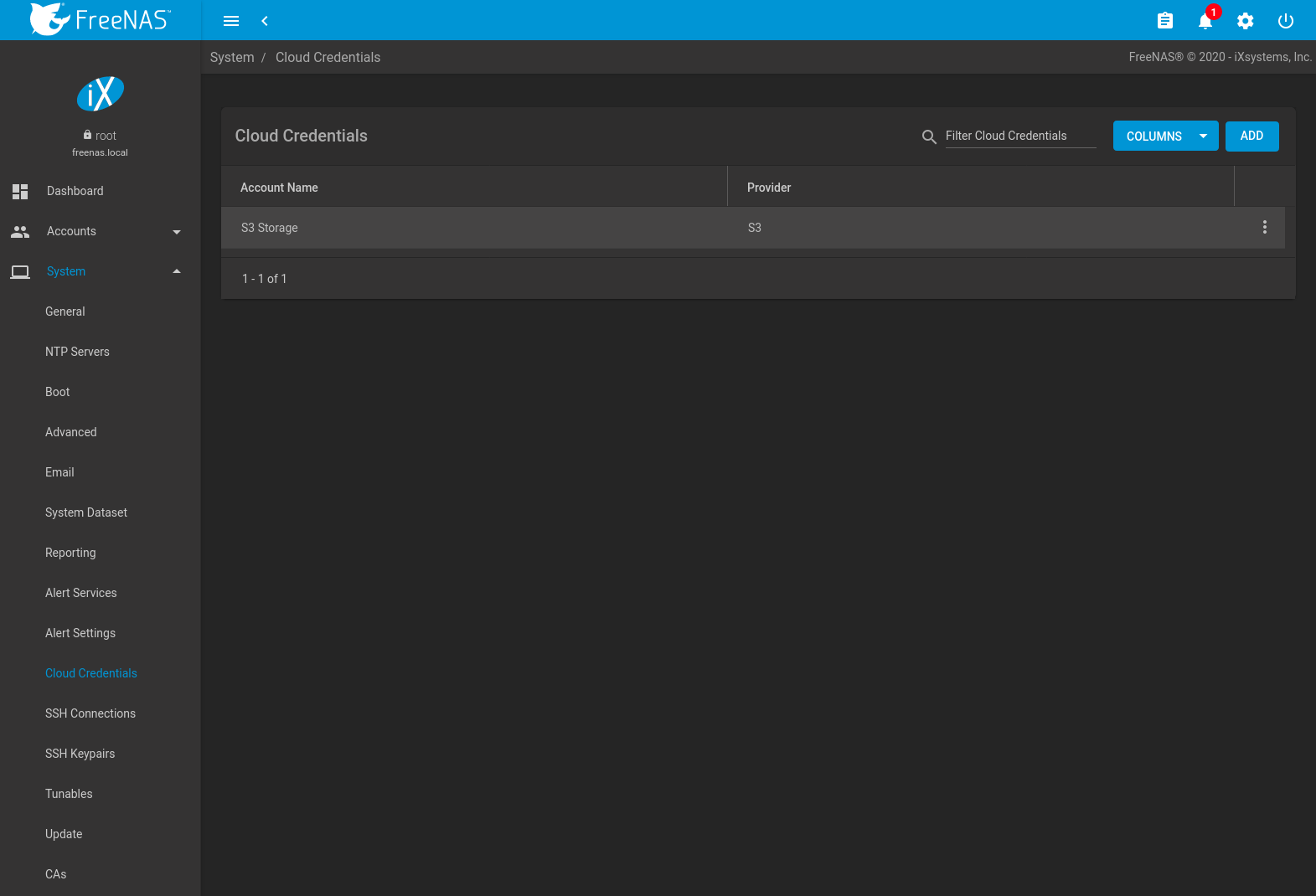Viewport: 1316px width, 896px height.
Task: Click the FreeNAS logo
Action: point(101,19)
